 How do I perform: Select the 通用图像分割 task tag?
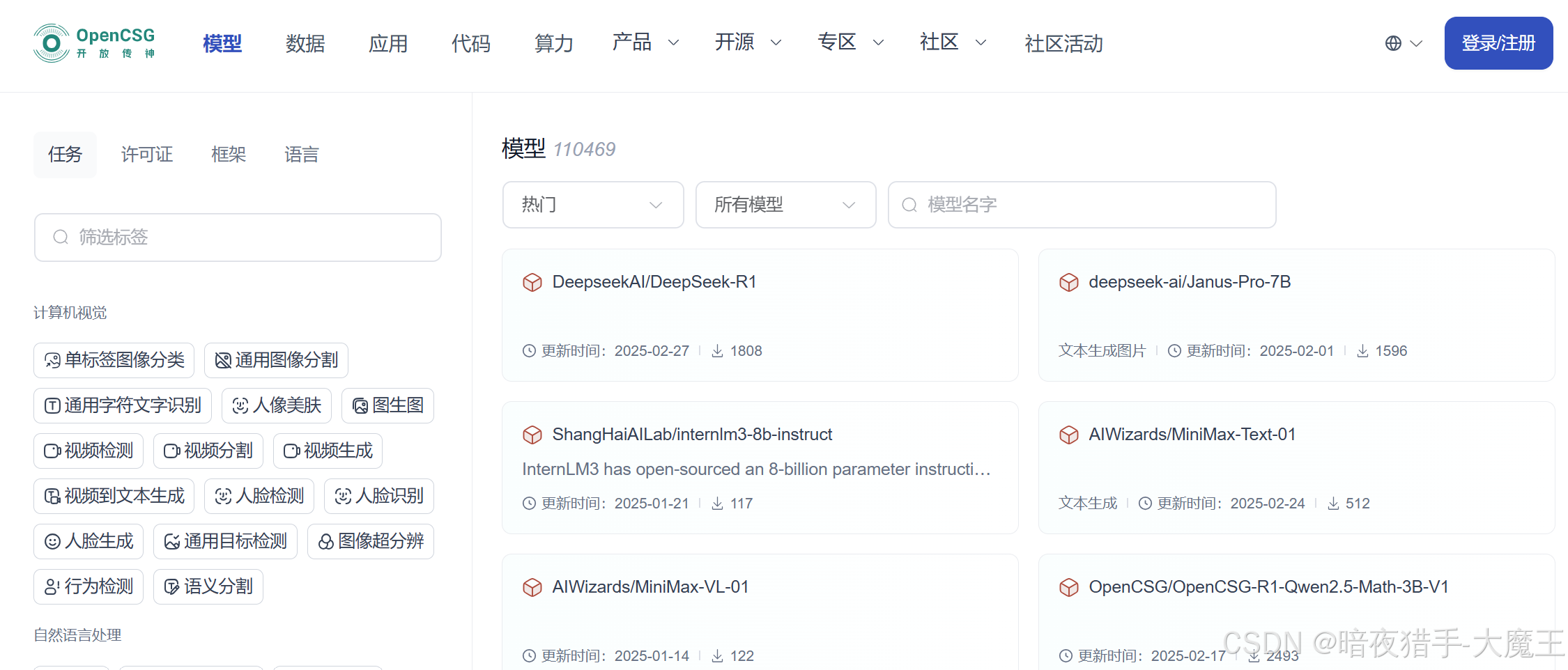(x=276, y=360)
